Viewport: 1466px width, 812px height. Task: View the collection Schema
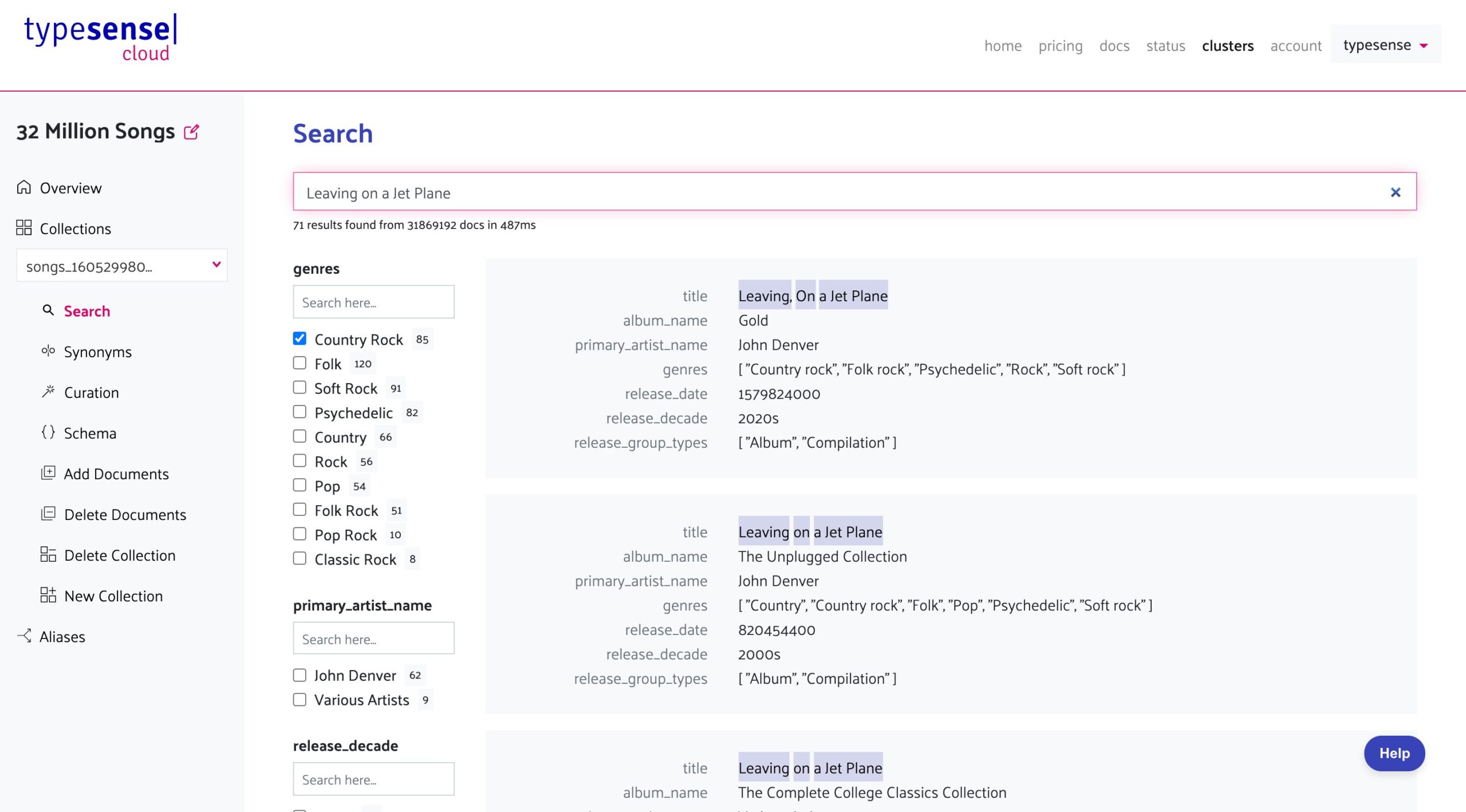point(90,433)
